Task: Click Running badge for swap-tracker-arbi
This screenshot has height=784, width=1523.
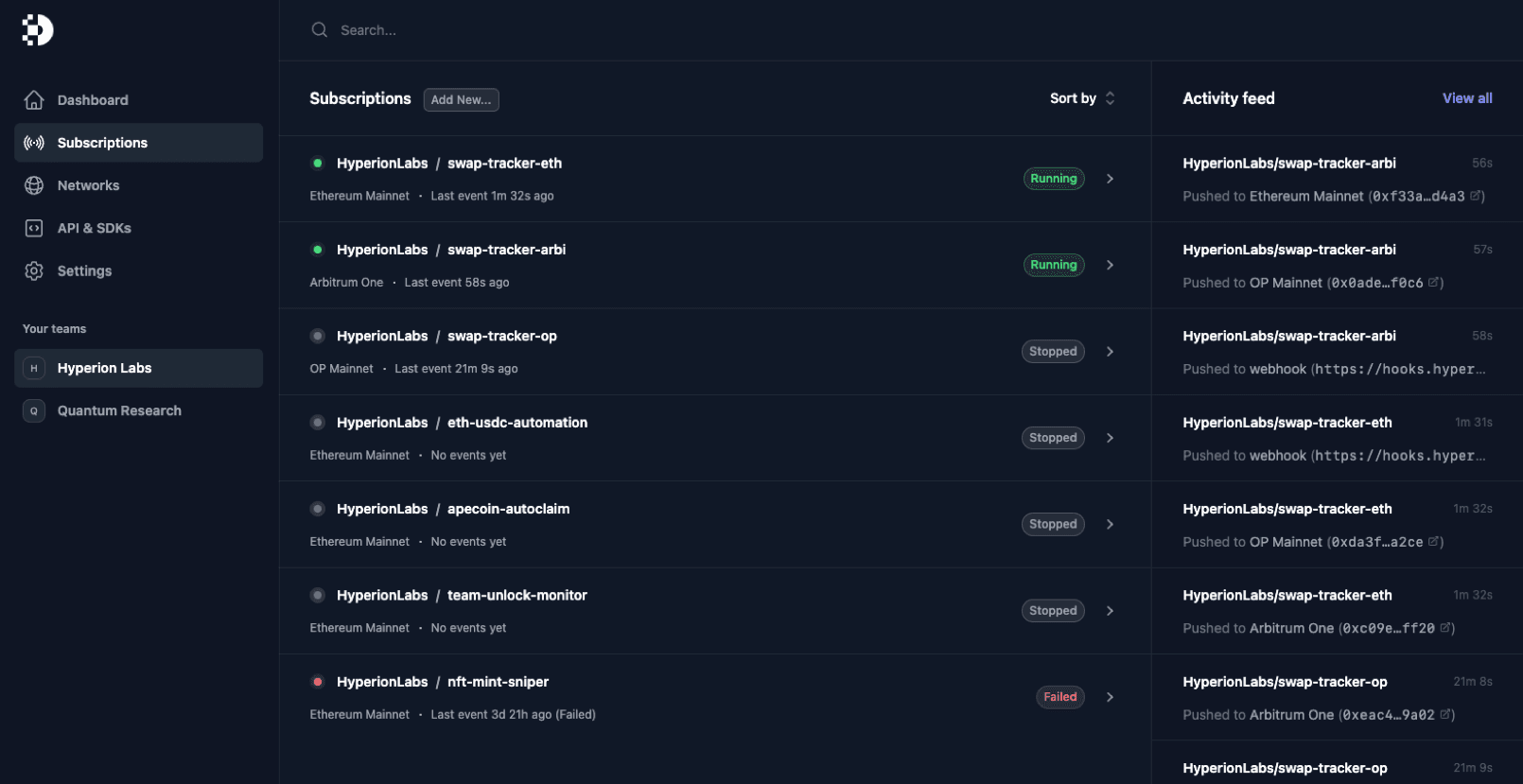Action: [x=1054, y=265]
